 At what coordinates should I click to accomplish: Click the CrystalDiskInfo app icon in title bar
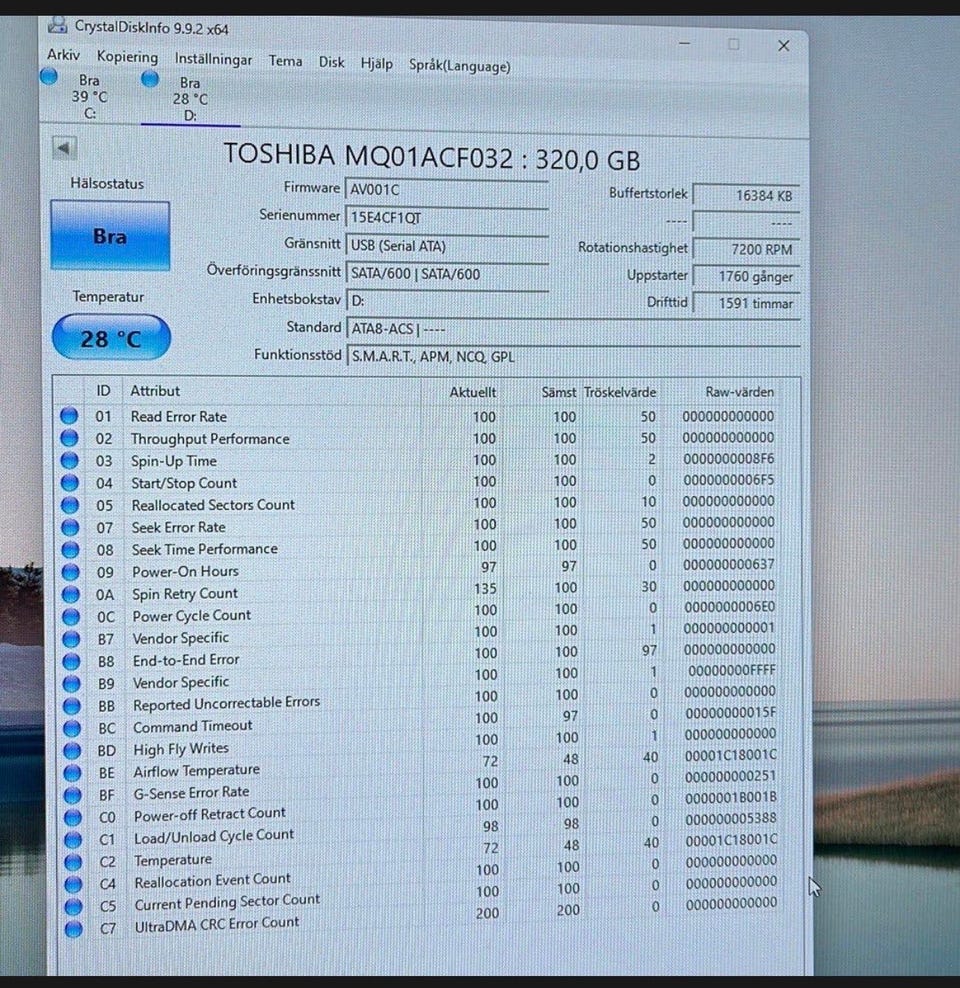tap(58, 26)
